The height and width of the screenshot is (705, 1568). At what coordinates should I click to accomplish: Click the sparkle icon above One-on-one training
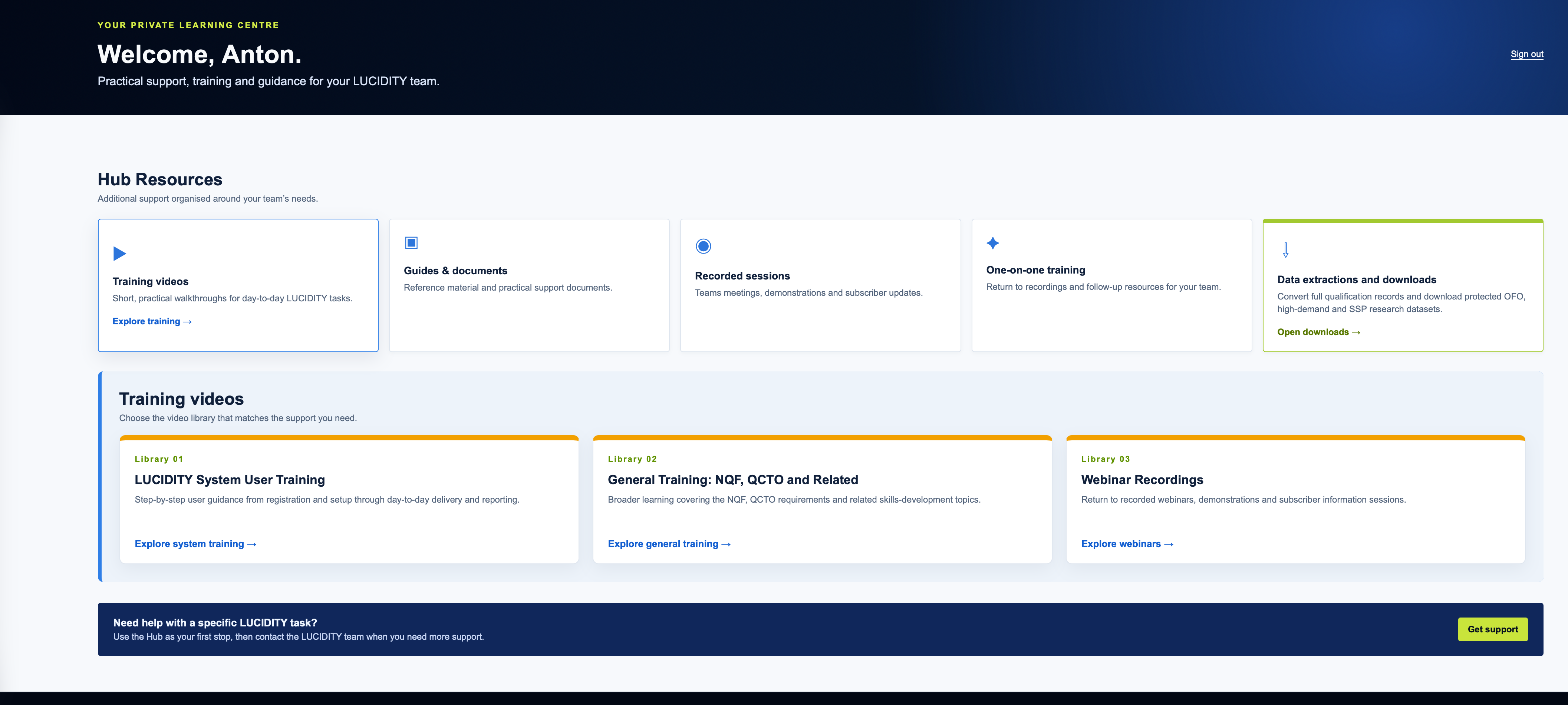993,243
